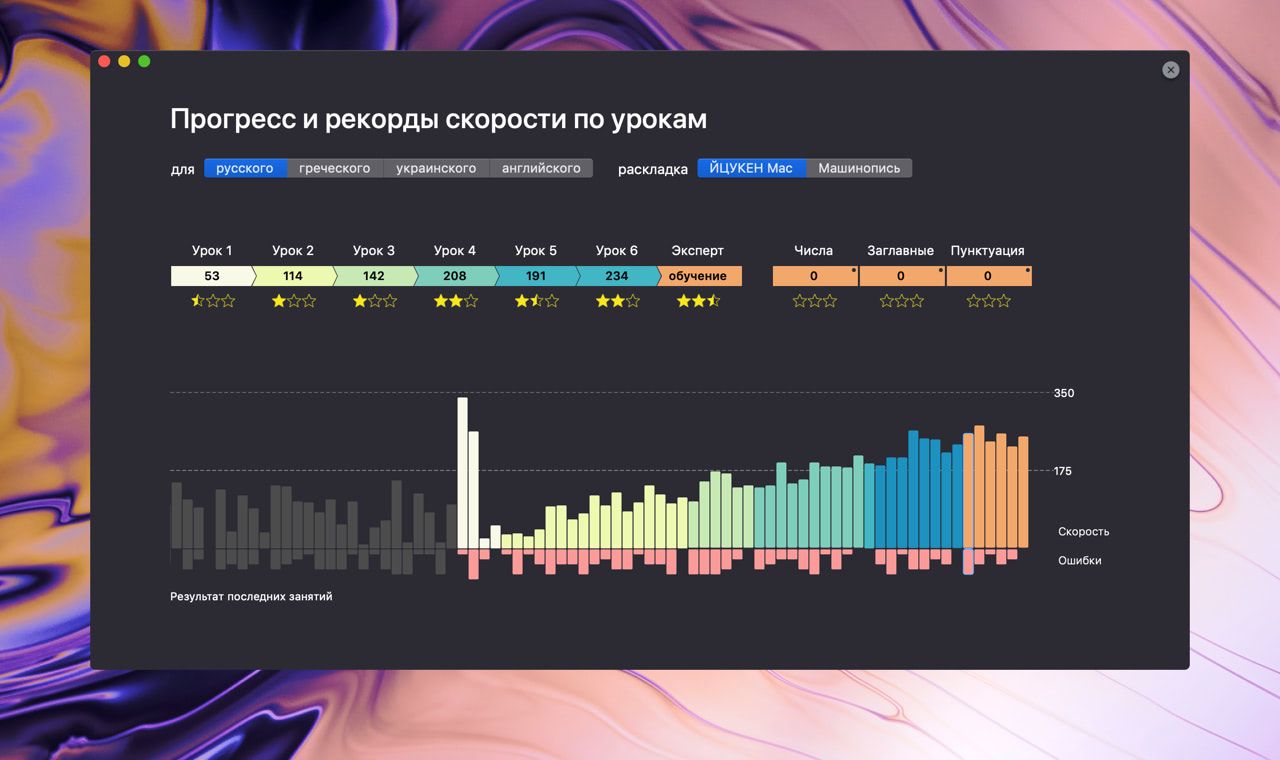Image resolution: width=1280 pixels, height=760 pixels.
Task: Select Машинопись layout
Action: point(859,168)
